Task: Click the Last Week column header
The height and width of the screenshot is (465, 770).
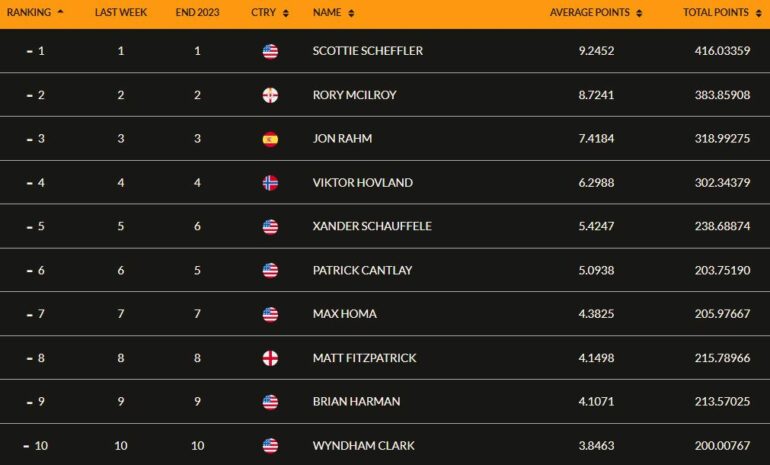Action: point(121,12)
